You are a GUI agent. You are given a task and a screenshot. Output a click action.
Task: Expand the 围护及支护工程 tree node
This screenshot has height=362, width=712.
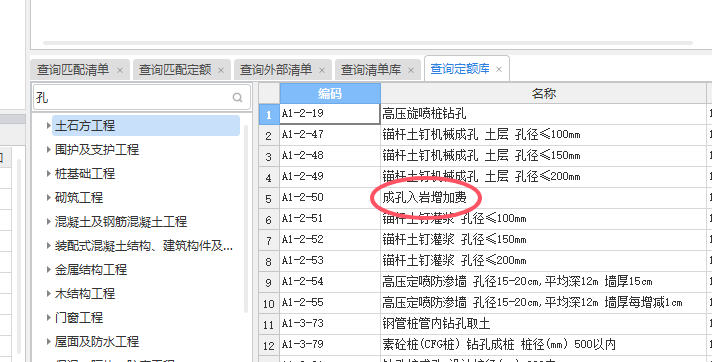click(x=49, y=149)
